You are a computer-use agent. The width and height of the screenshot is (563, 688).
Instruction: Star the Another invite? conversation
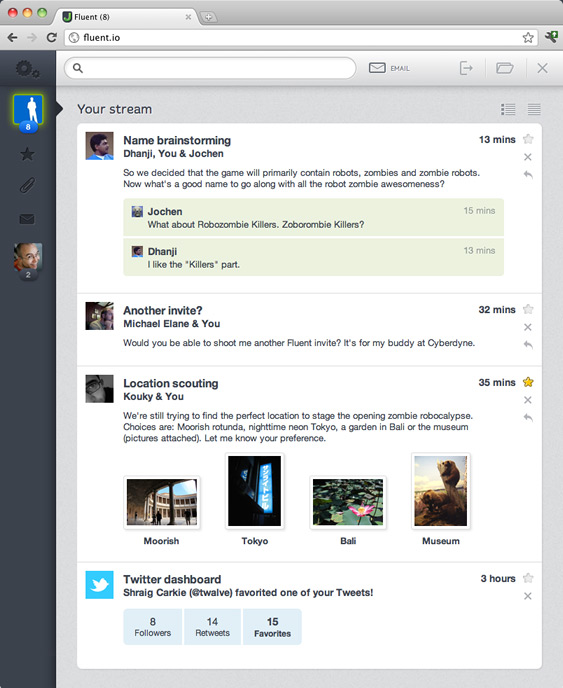tap(528, 309)
